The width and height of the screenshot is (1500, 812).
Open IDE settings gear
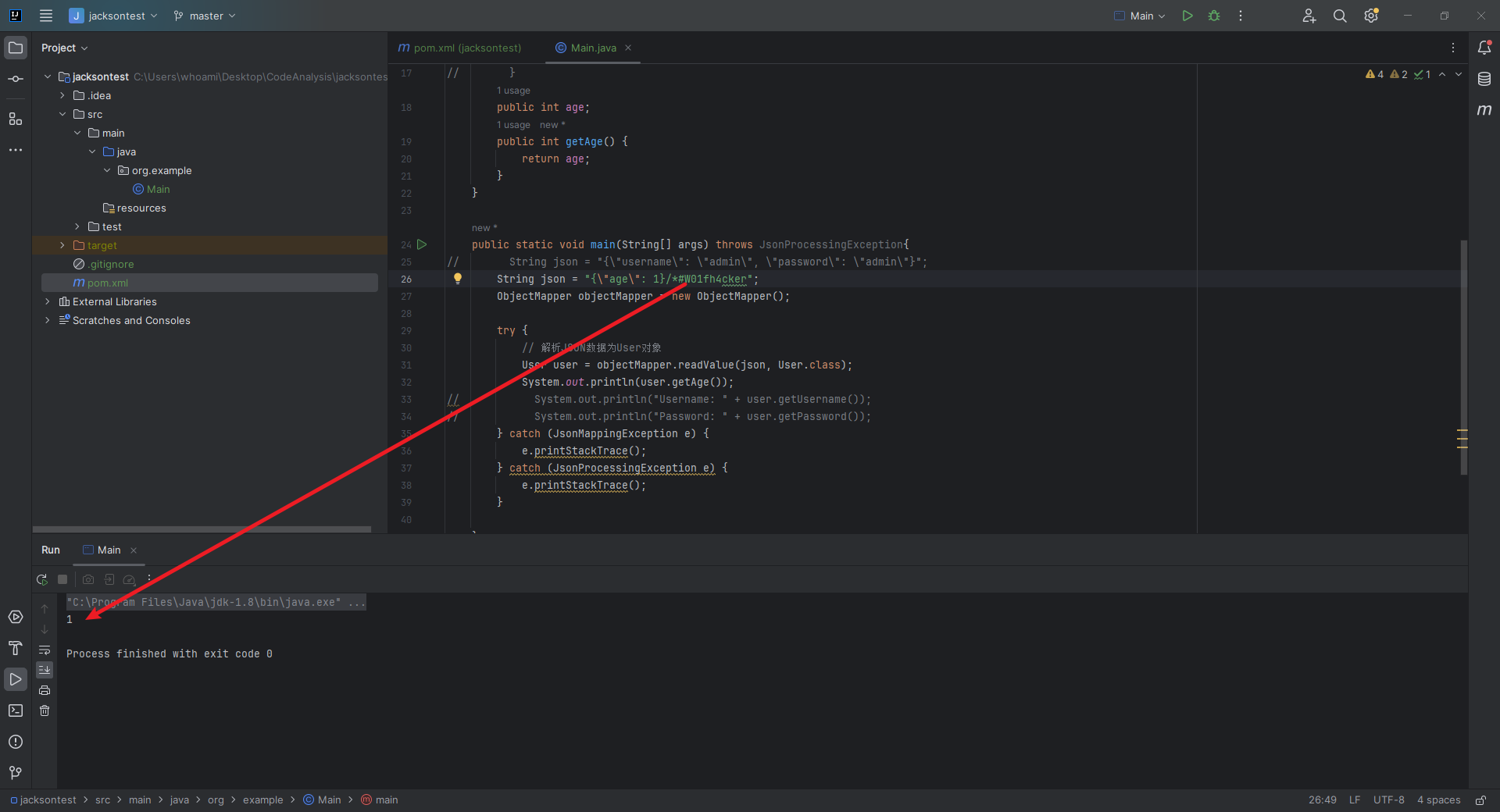(x=1371, y=16)
